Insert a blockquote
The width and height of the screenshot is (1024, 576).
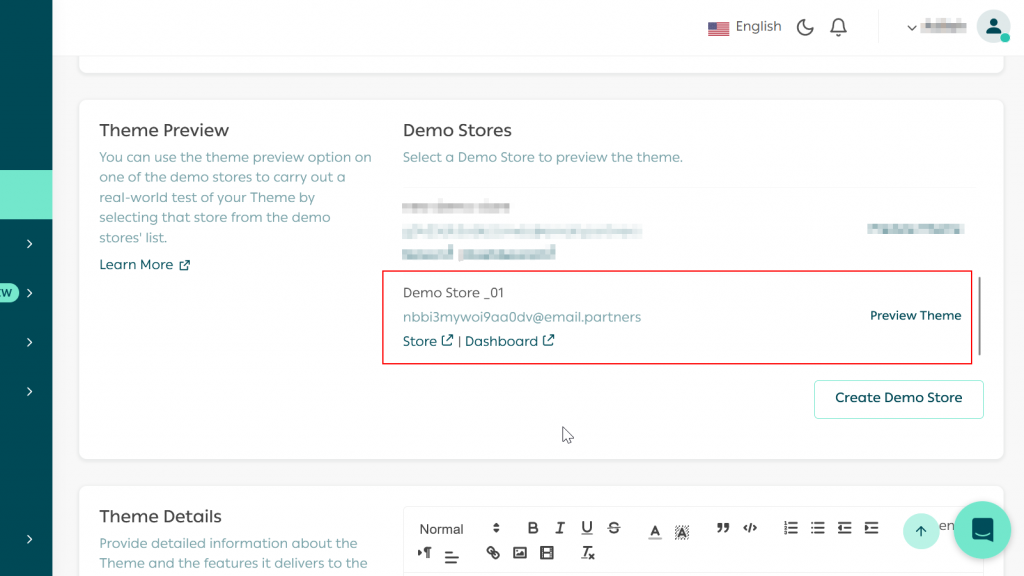[722, 527]
